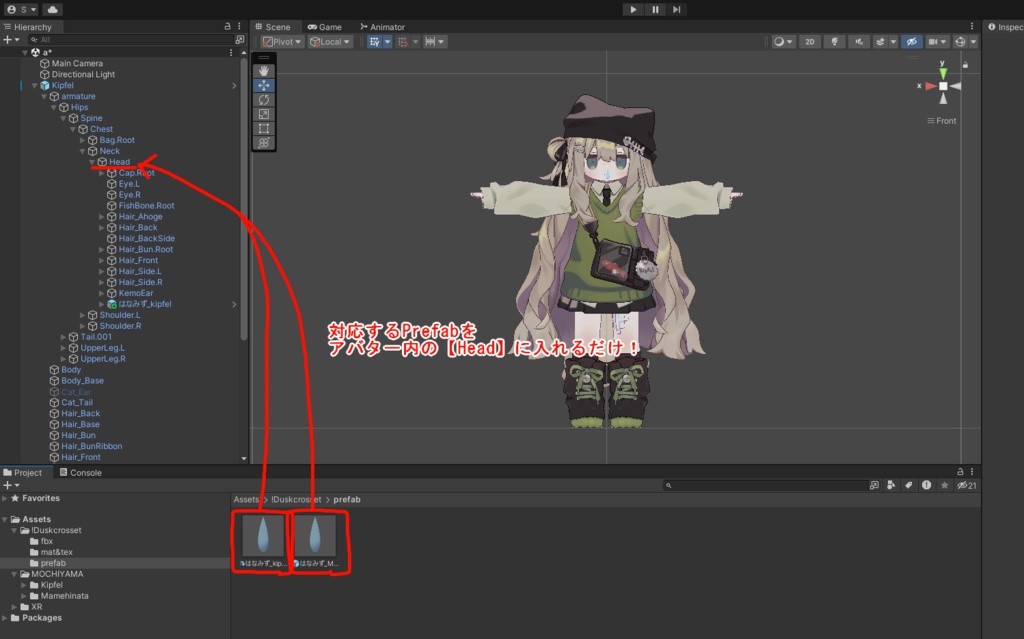Toggle Hierarchy panel lock icon
1024x639 pixels.
coord(227,26)
